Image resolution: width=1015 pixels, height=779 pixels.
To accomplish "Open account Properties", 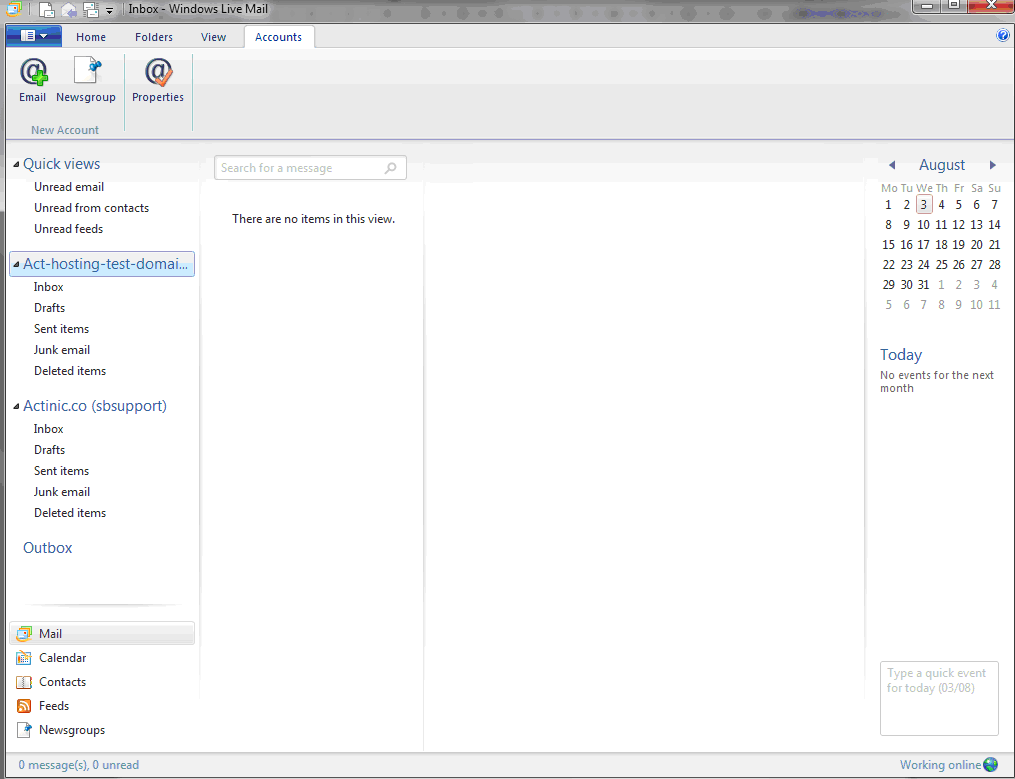I will tap(158, 80).
